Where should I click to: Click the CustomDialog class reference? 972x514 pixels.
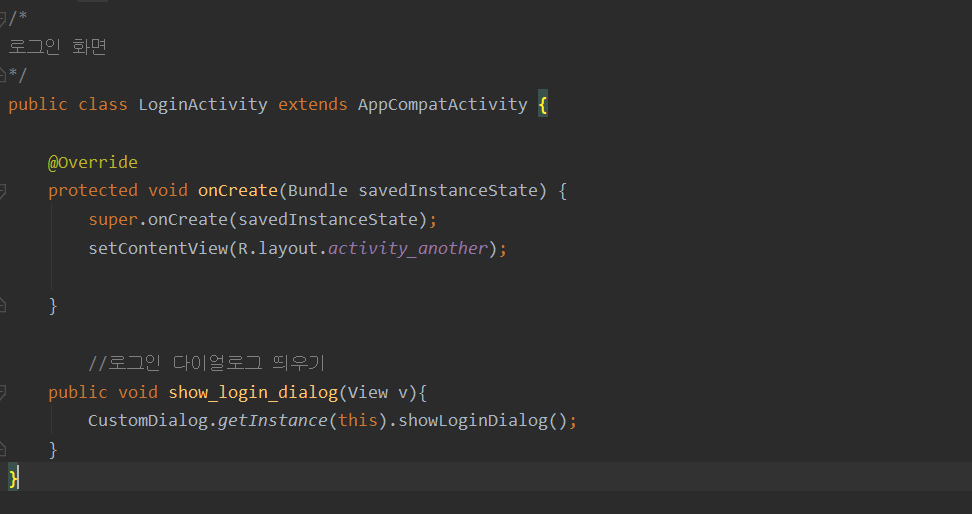148,420
